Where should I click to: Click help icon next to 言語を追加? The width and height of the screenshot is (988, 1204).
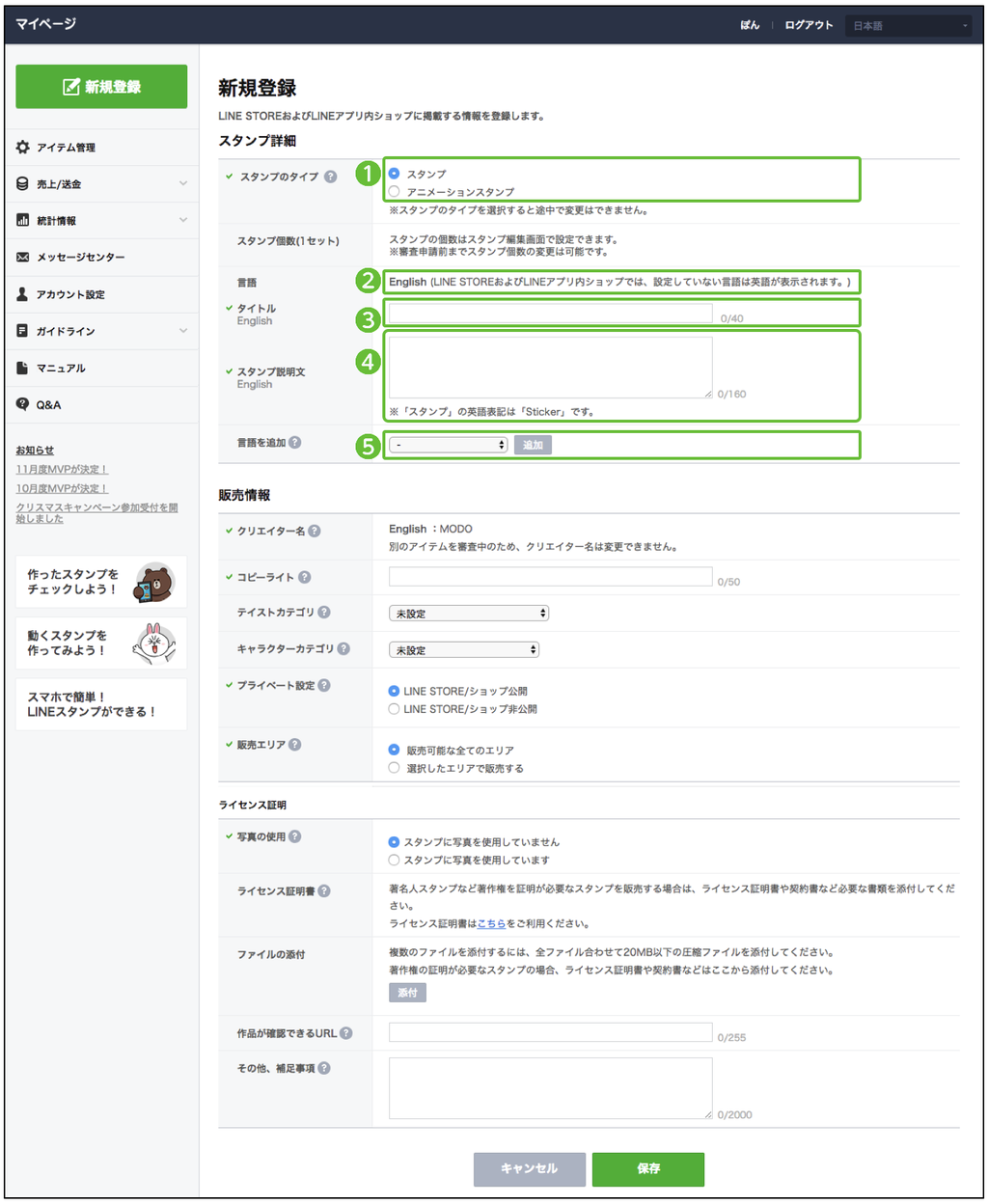click(x=295, y=443)
